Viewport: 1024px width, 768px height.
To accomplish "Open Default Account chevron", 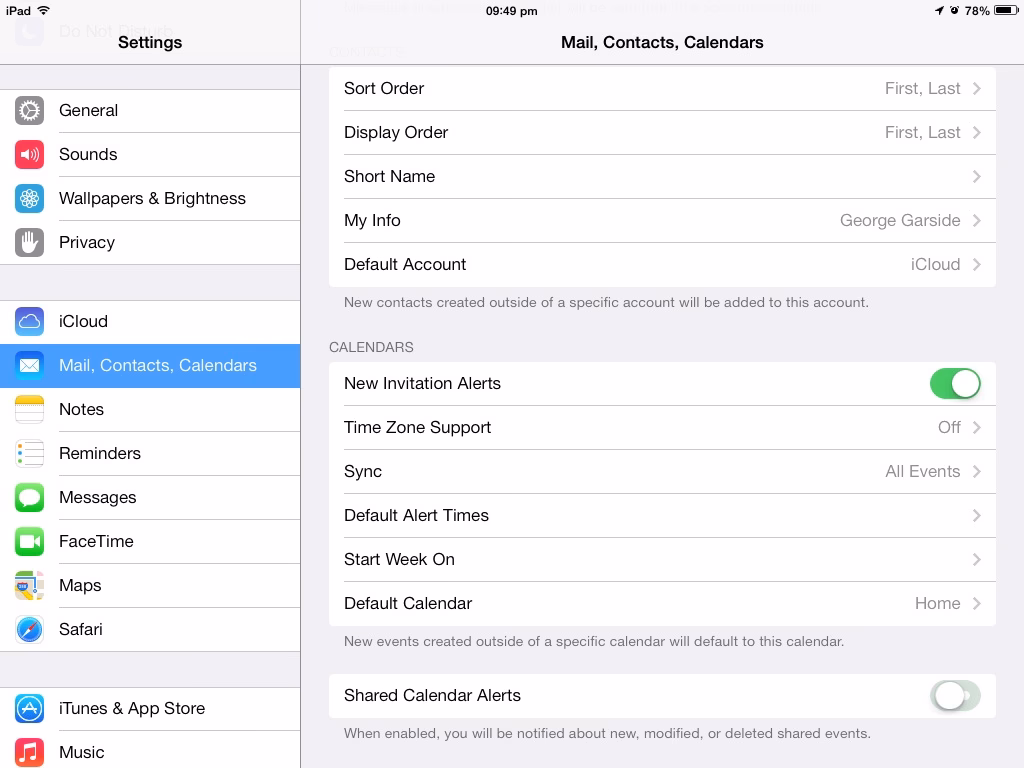I will (x=976, y=264).
